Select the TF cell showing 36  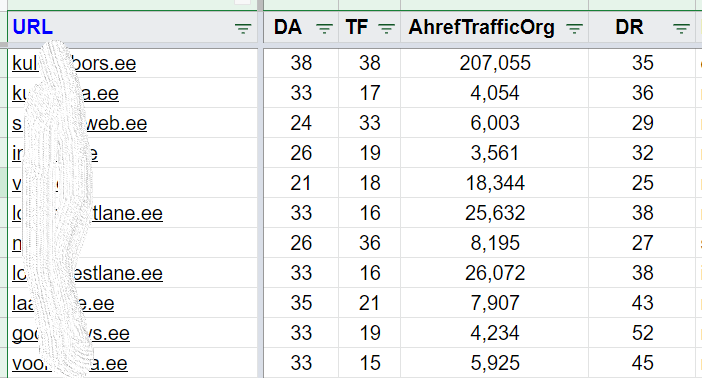369,243
